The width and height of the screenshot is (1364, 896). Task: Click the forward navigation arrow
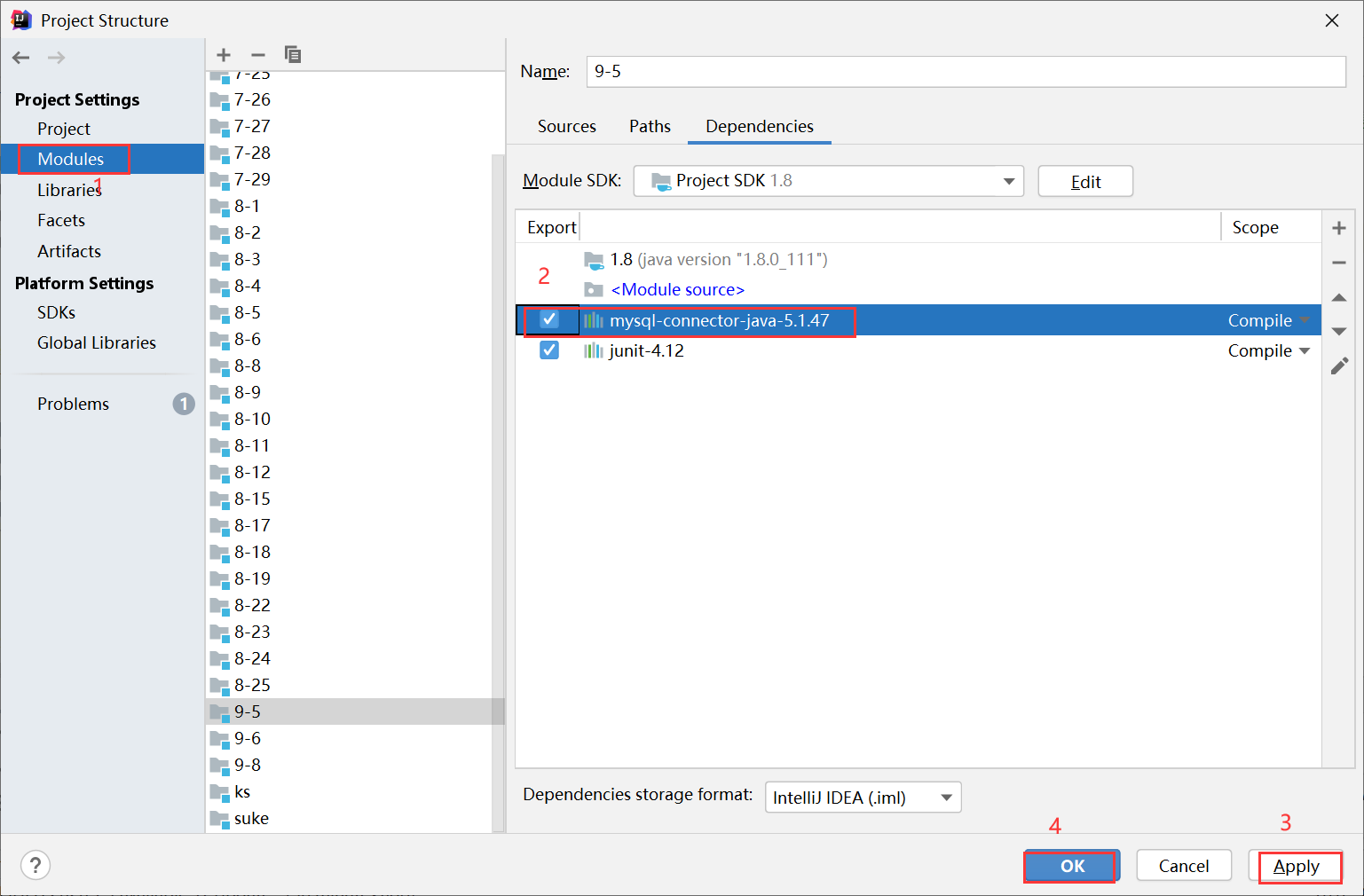pos(56,58)
